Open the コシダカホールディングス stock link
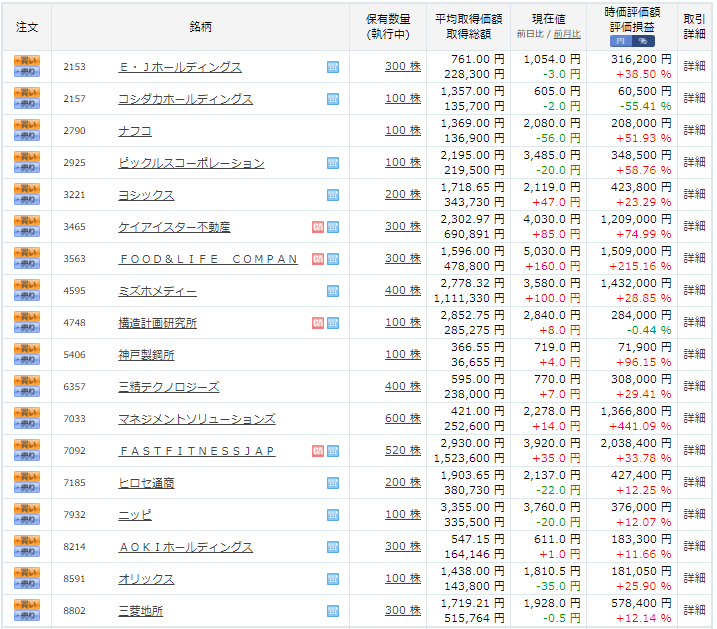This screenshot has height=629, width=717. (186, 99)
